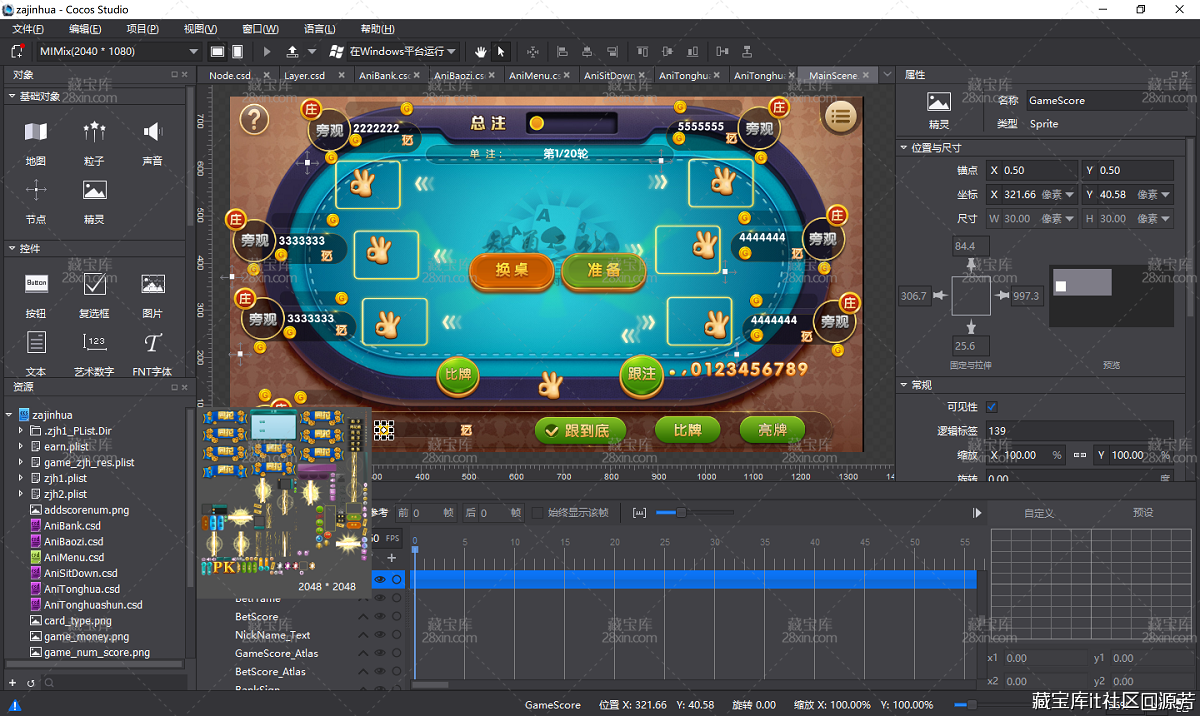Open the Edit (编辑) menu
Screen dimensions: 1200x716
click(x=86, y=29)
